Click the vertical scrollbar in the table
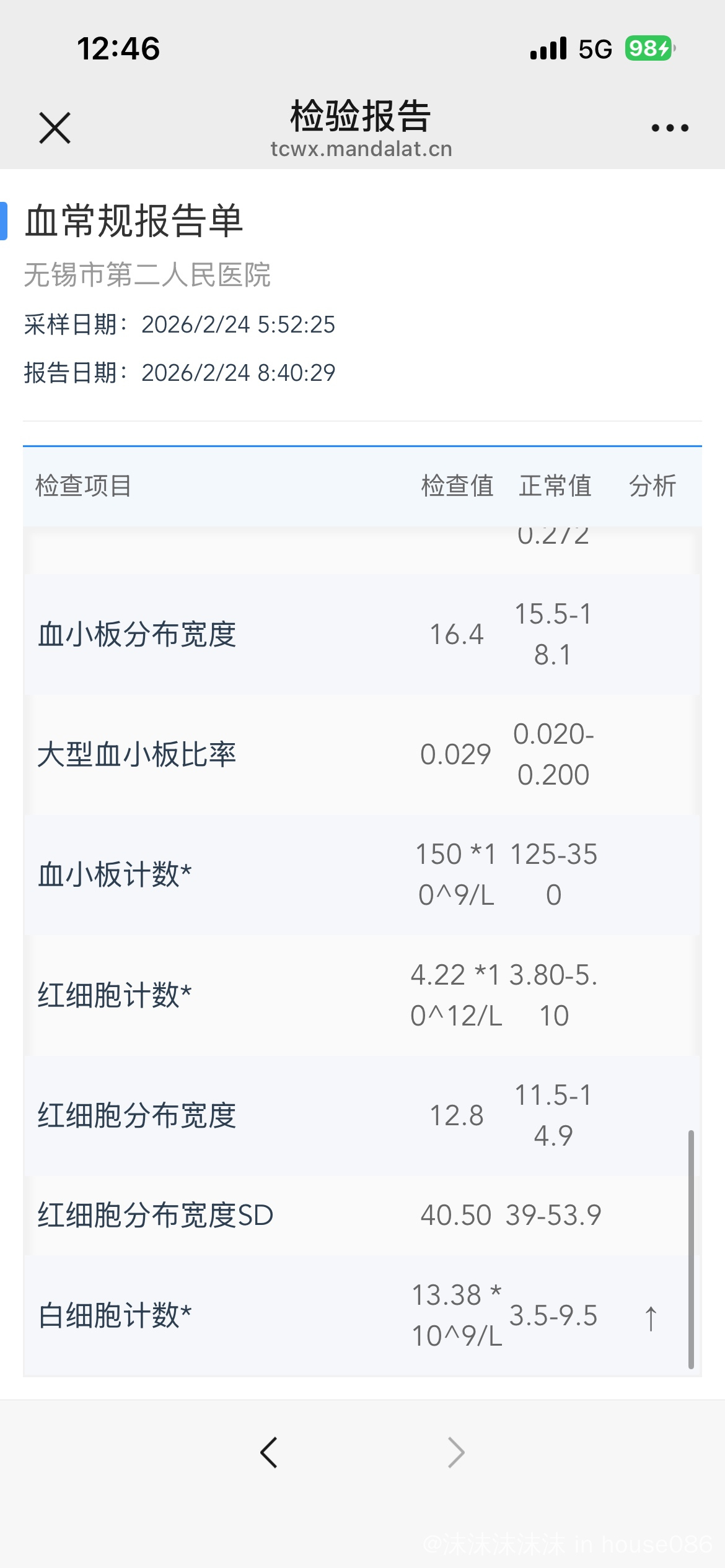Image resolution: width=725 pixels, height=1568 pixels. pos(691,1248)
